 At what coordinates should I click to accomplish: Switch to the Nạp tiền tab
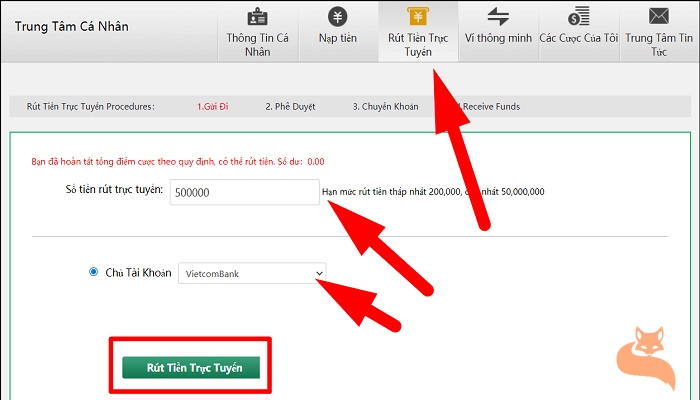click(x=338, y=32)
